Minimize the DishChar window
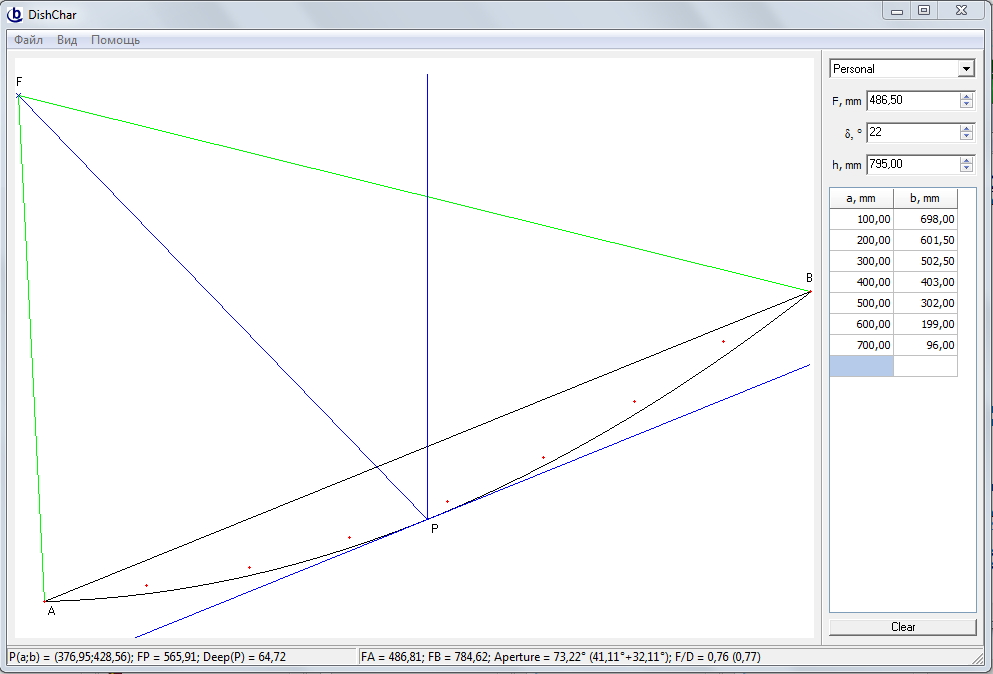The width and height of the screenshot is (993, 674). (897, 11)
